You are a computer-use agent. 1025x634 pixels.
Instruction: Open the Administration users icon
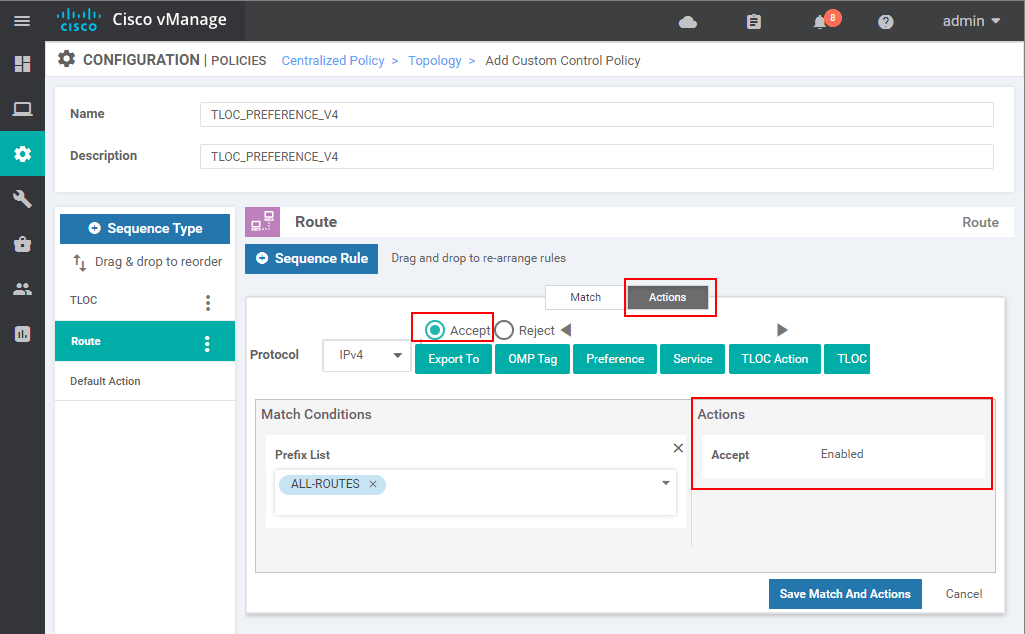(22, 289)
